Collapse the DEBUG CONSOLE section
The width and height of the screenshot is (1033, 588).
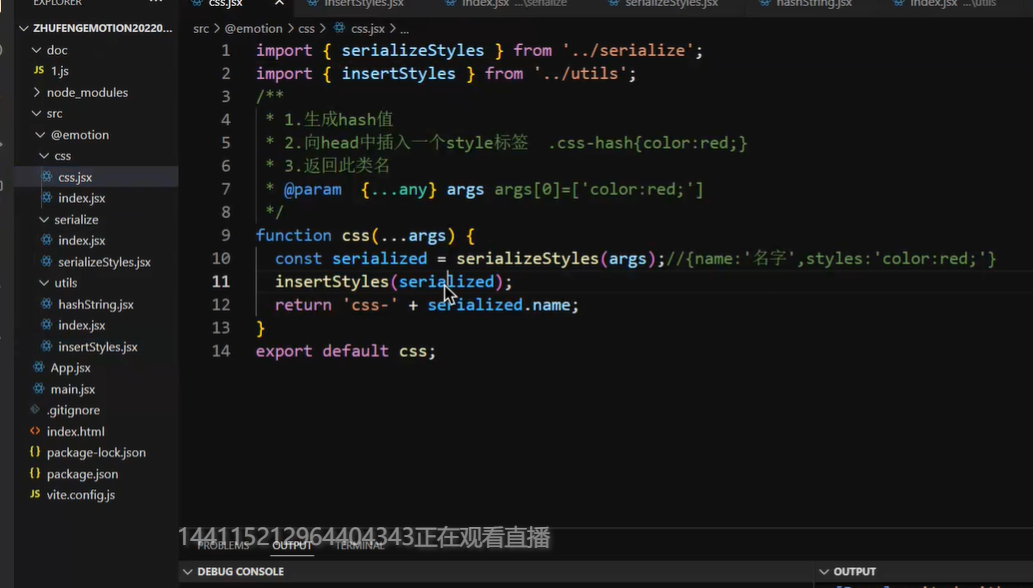[x=187, y=572]
